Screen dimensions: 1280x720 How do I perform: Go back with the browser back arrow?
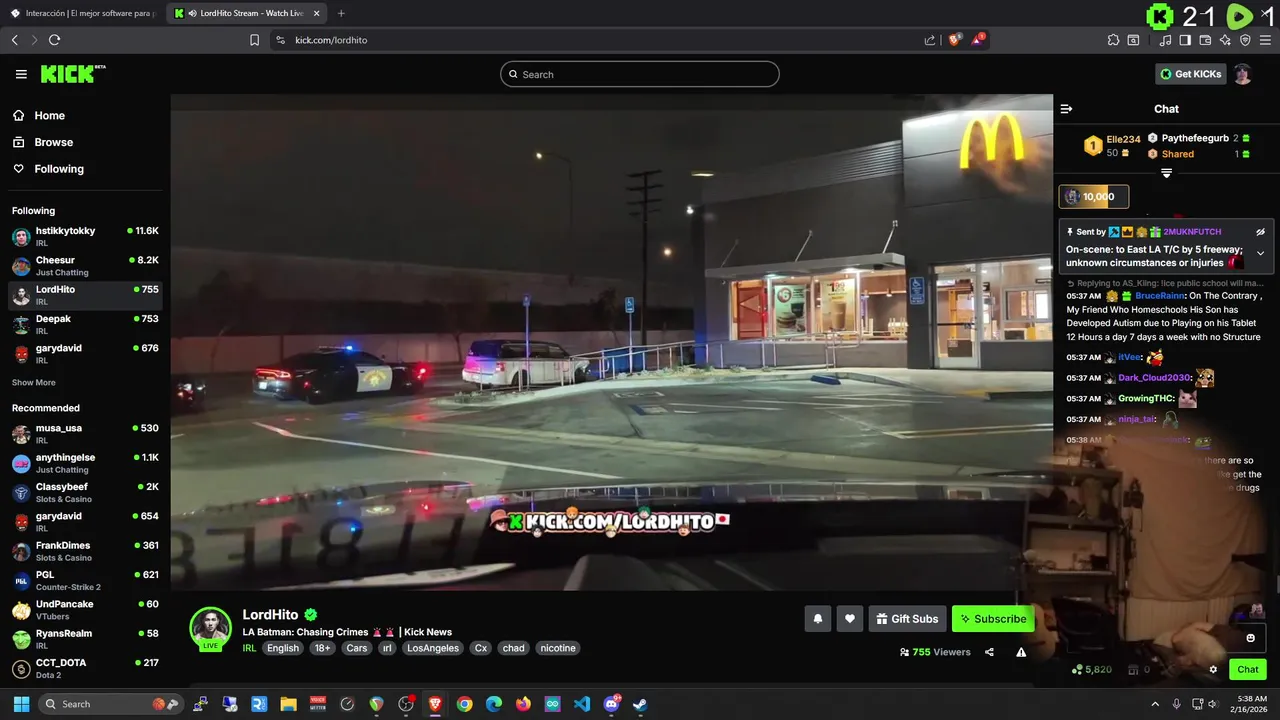click(14, 40)
